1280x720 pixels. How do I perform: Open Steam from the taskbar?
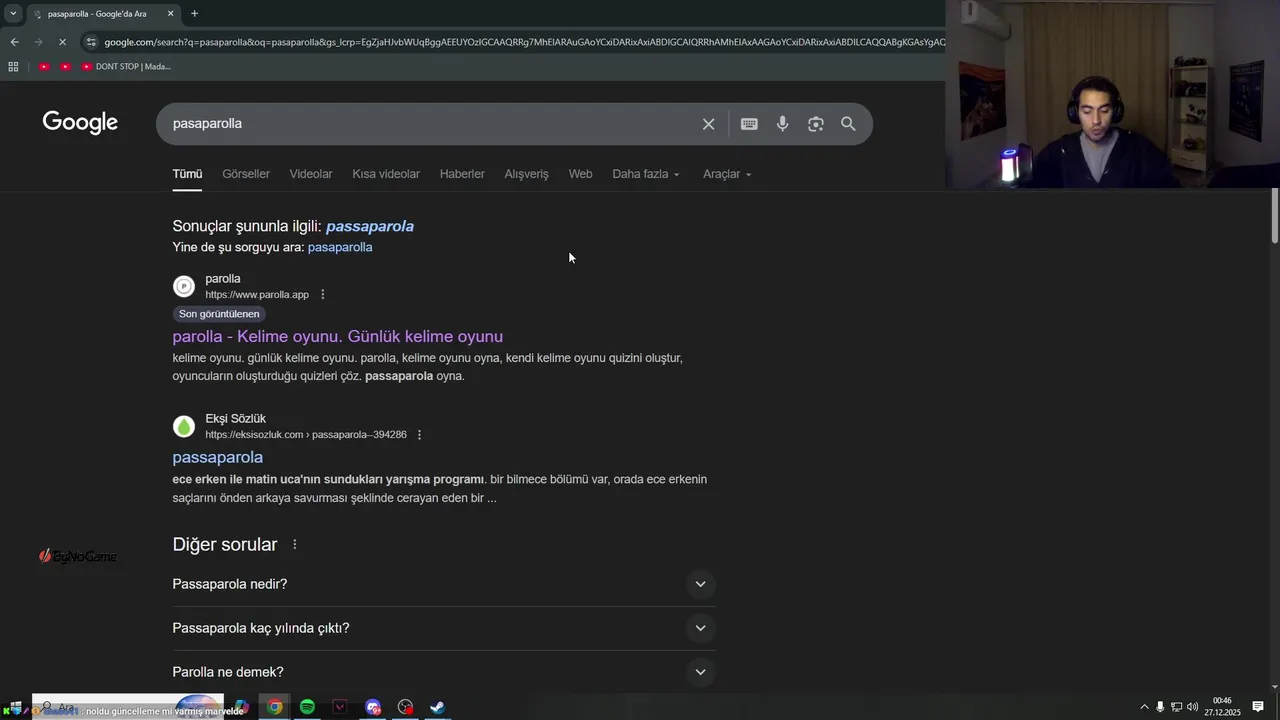coord(437,707)
